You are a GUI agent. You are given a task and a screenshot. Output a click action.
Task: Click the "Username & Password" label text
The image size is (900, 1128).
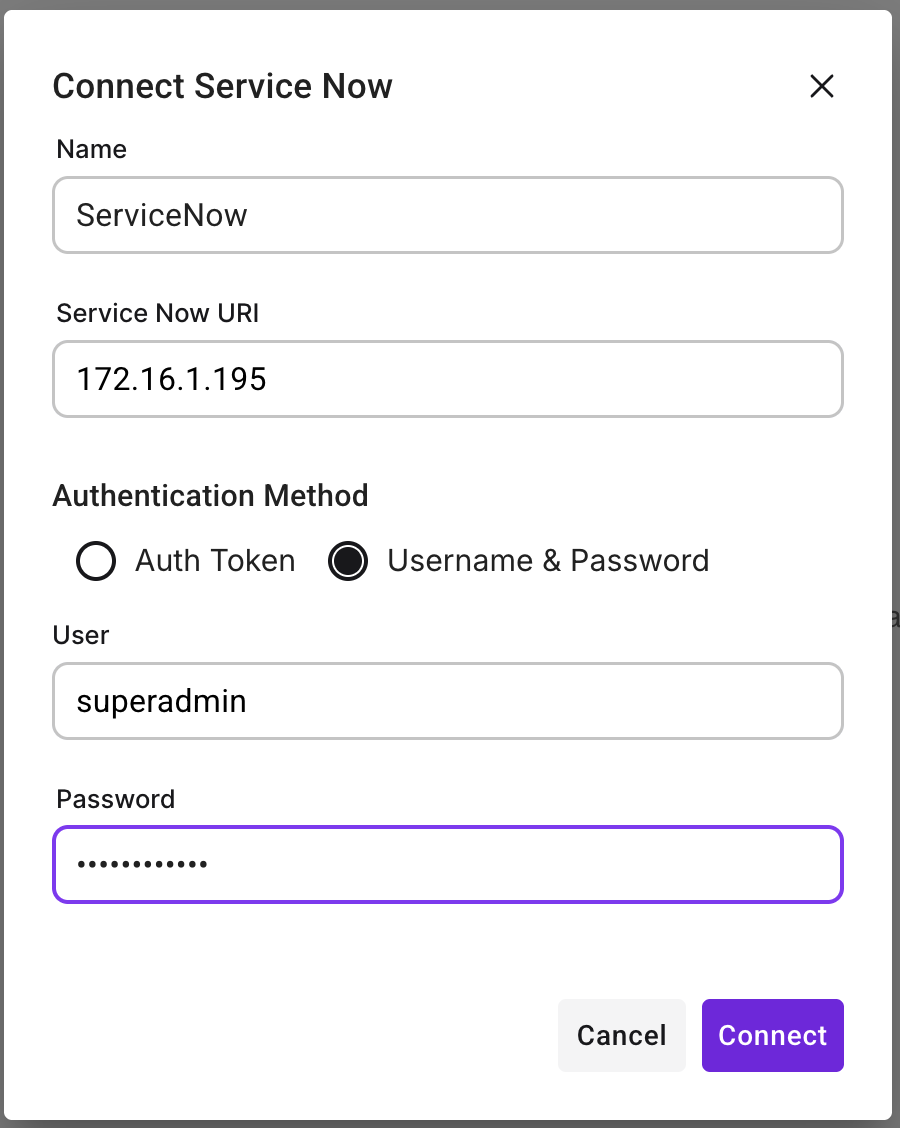548,561
